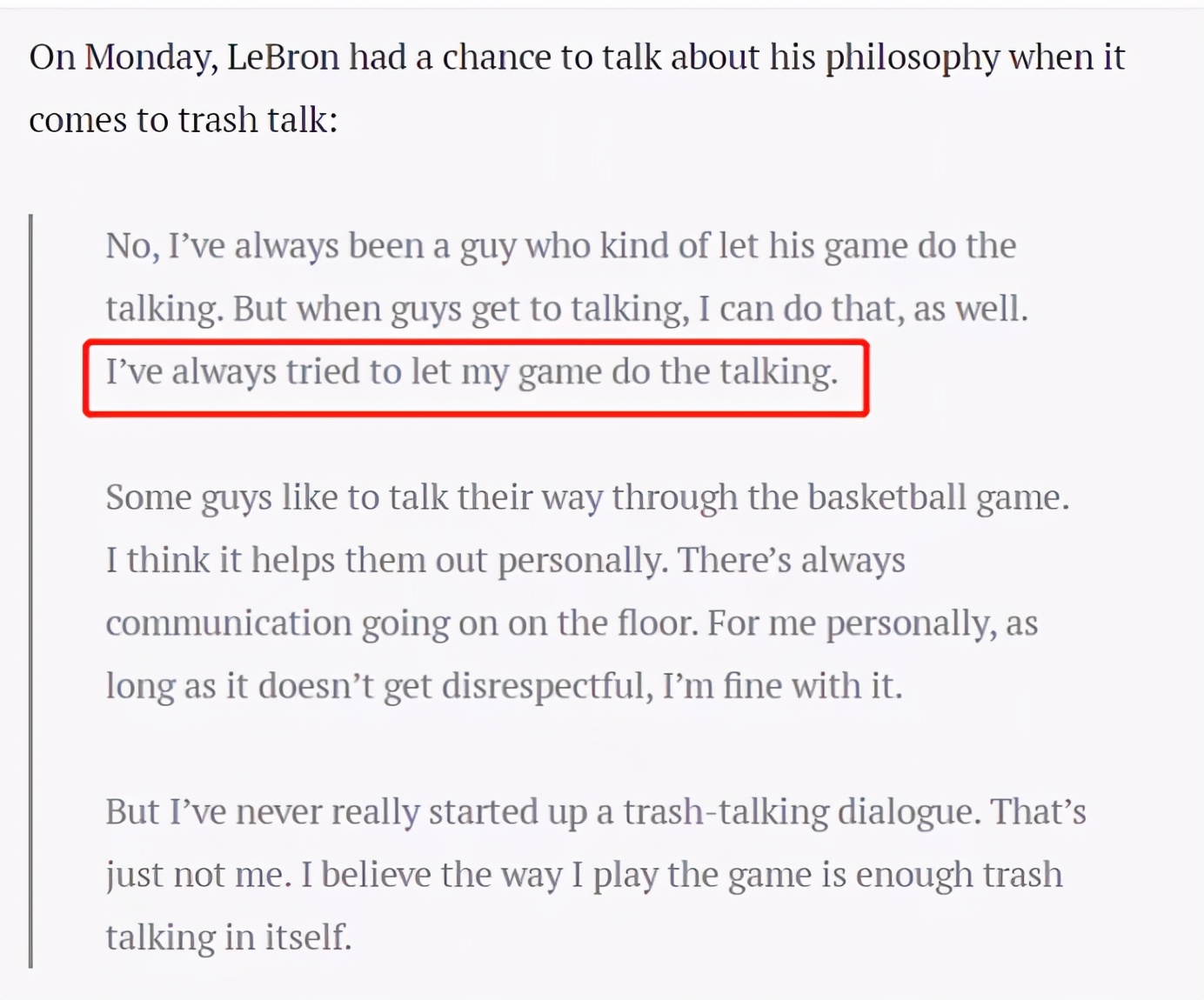
Task: Click the line "talking. But when guys get to talking"
Action: pyautogui.click(x=566, y=310)
